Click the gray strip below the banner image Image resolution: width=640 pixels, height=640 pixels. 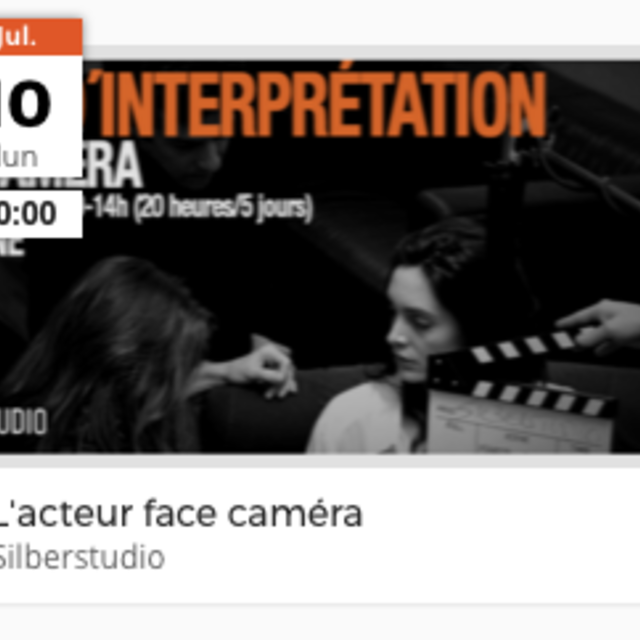point(320,460)
